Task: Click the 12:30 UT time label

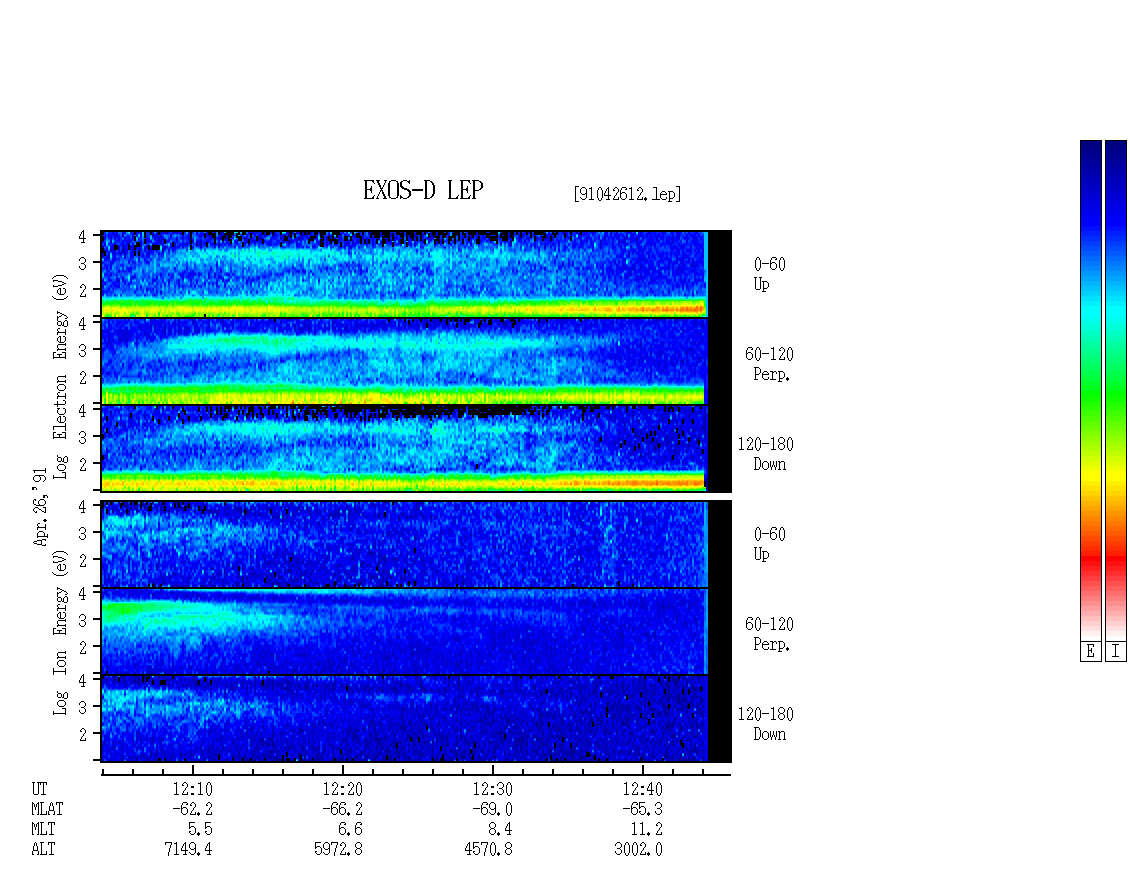Action: (492, 789)
